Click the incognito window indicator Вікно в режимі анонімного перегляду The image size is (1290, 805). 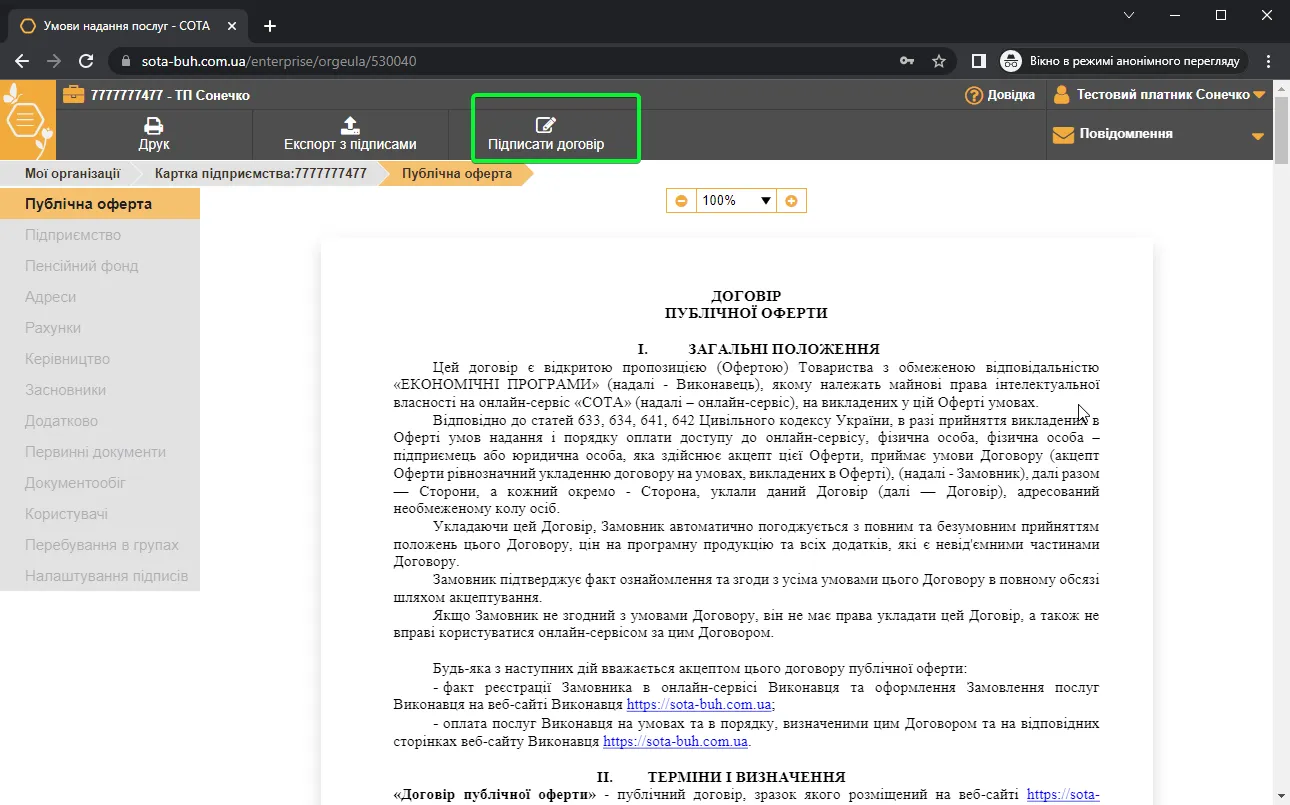(1123, 61)
